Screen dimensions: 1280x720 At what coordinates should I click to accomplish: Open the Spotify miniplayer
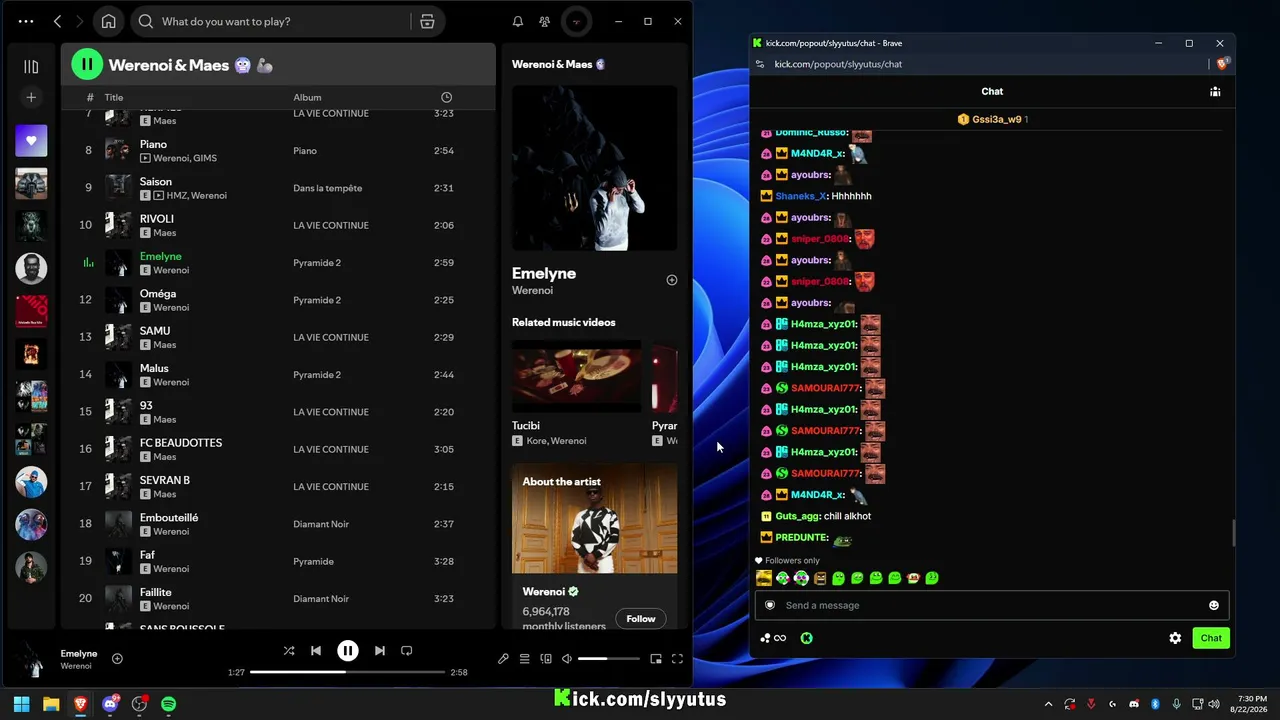[x=656, y=659]
